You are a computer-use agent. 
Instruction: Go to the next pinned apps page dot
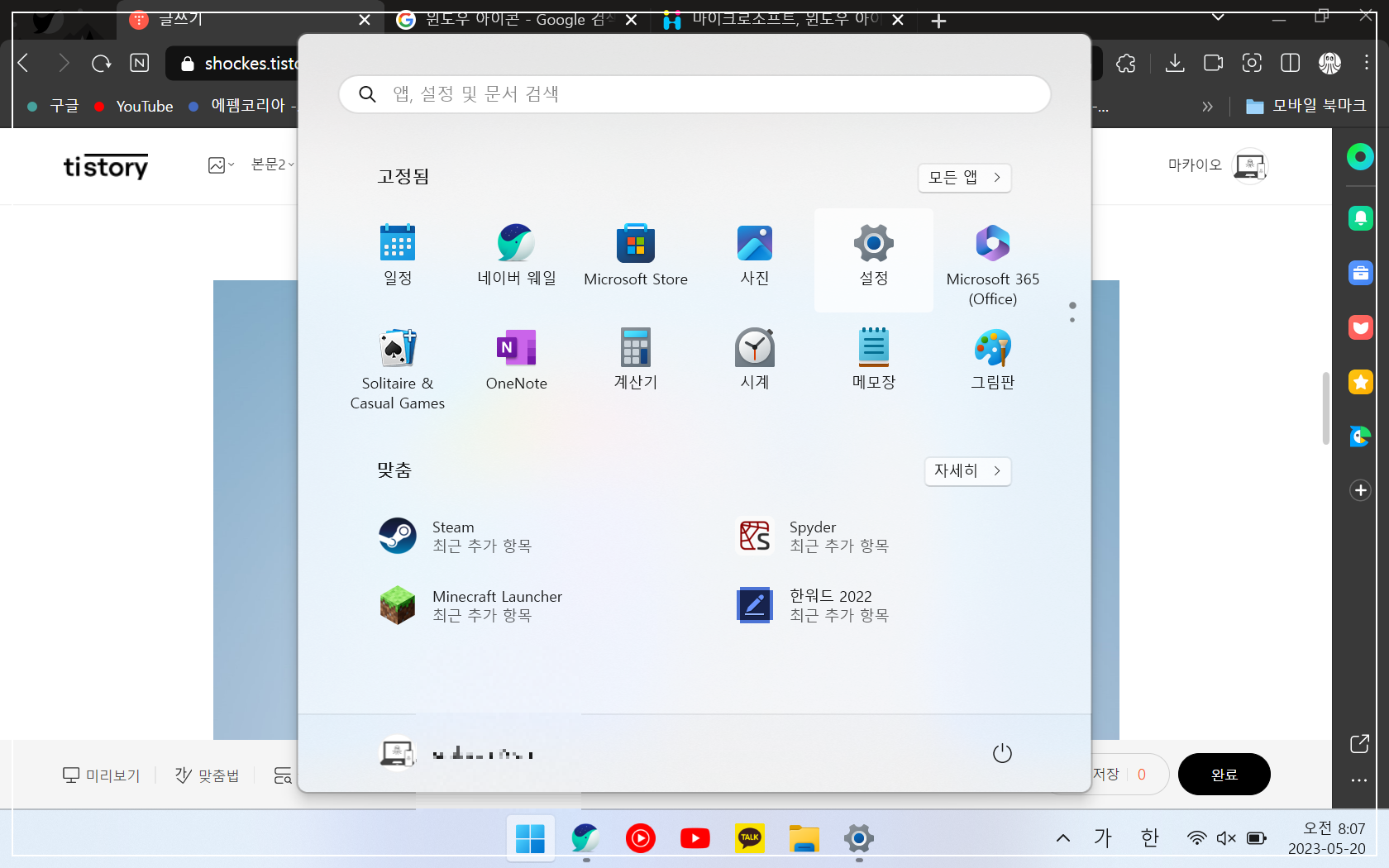1072,320
